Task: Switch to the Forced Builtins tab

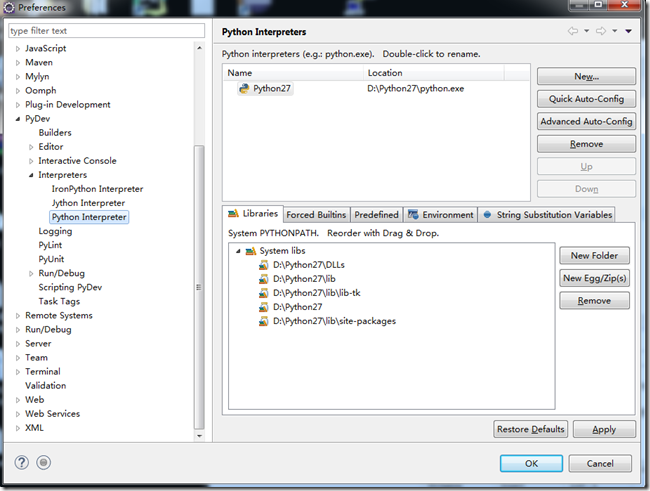Action: 316,215
